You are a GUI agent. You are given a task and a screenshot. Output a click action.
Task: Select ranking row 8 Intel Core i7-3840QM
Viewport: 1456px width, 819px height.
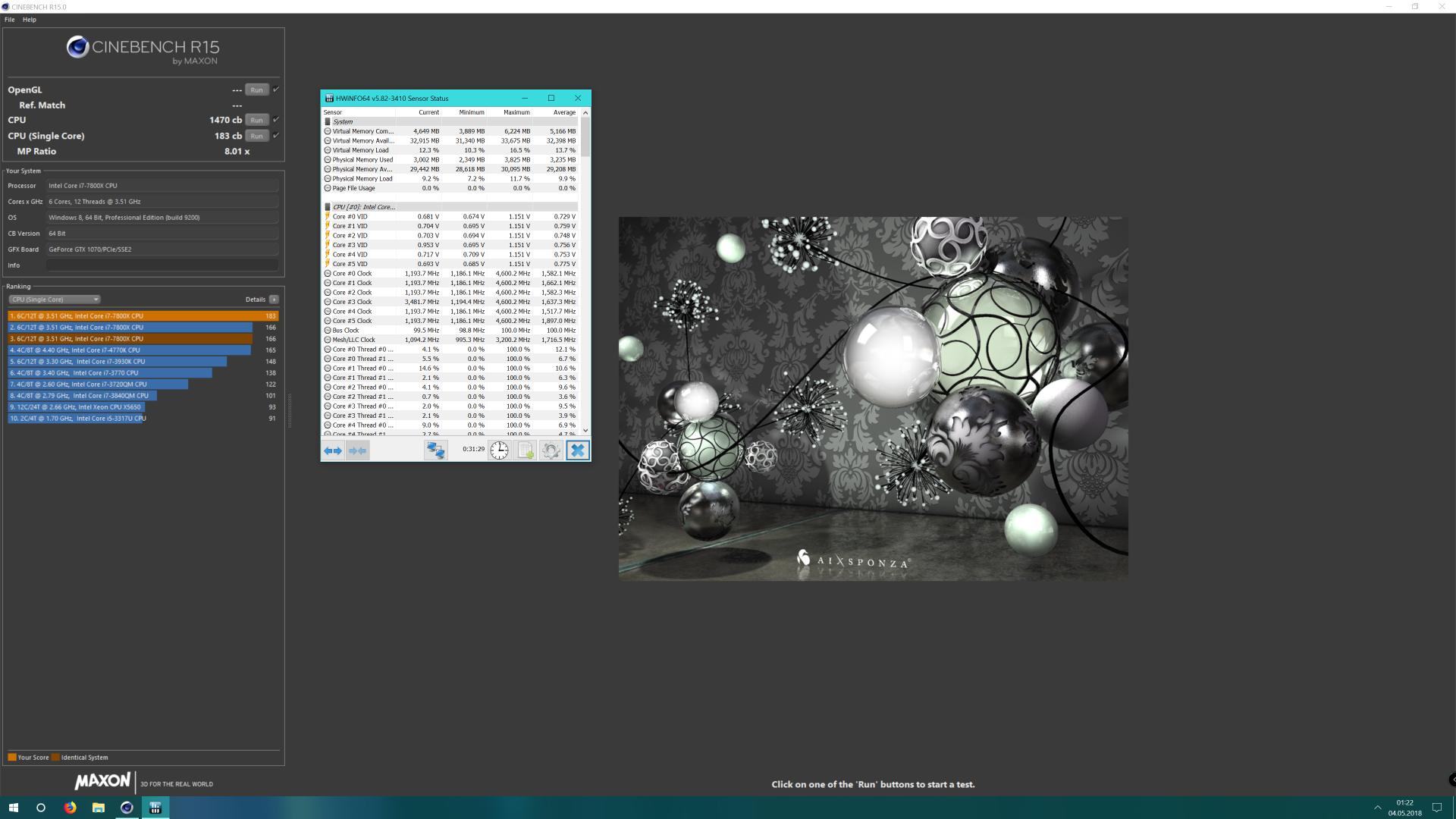point(143,396)
